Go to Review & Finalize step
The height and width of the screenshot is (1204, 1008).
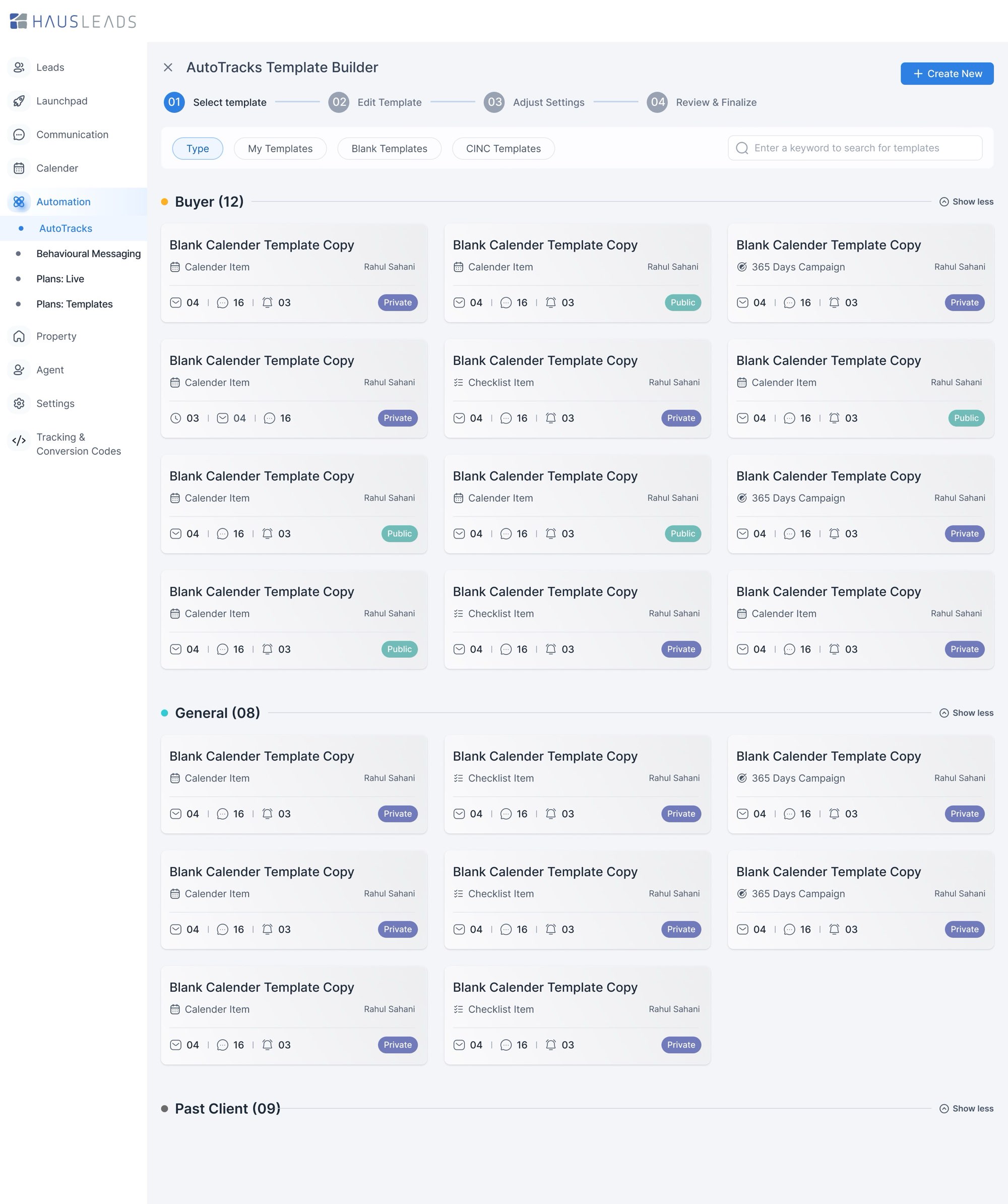click(716, 102)
